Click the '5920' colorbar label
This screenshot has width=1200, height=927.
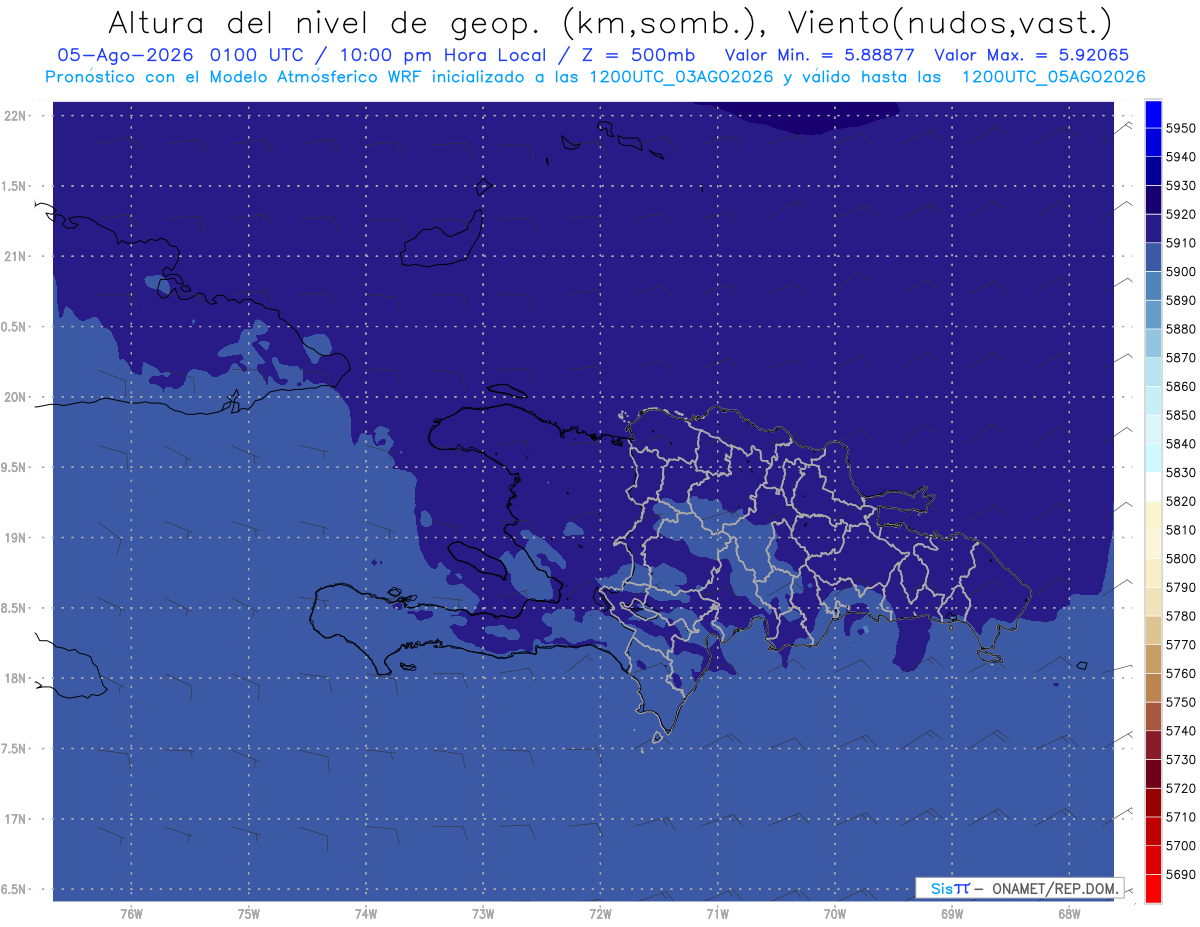pos(1180,214)
